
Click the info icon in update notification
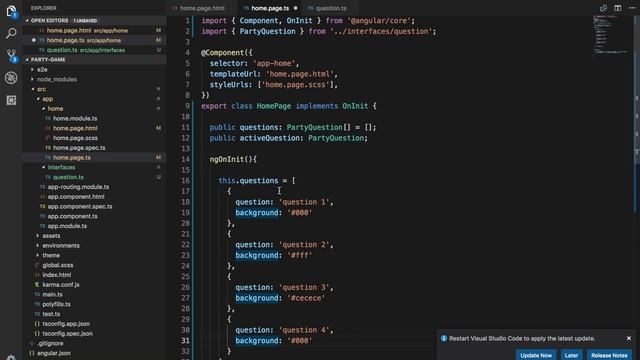click(444, 338)
